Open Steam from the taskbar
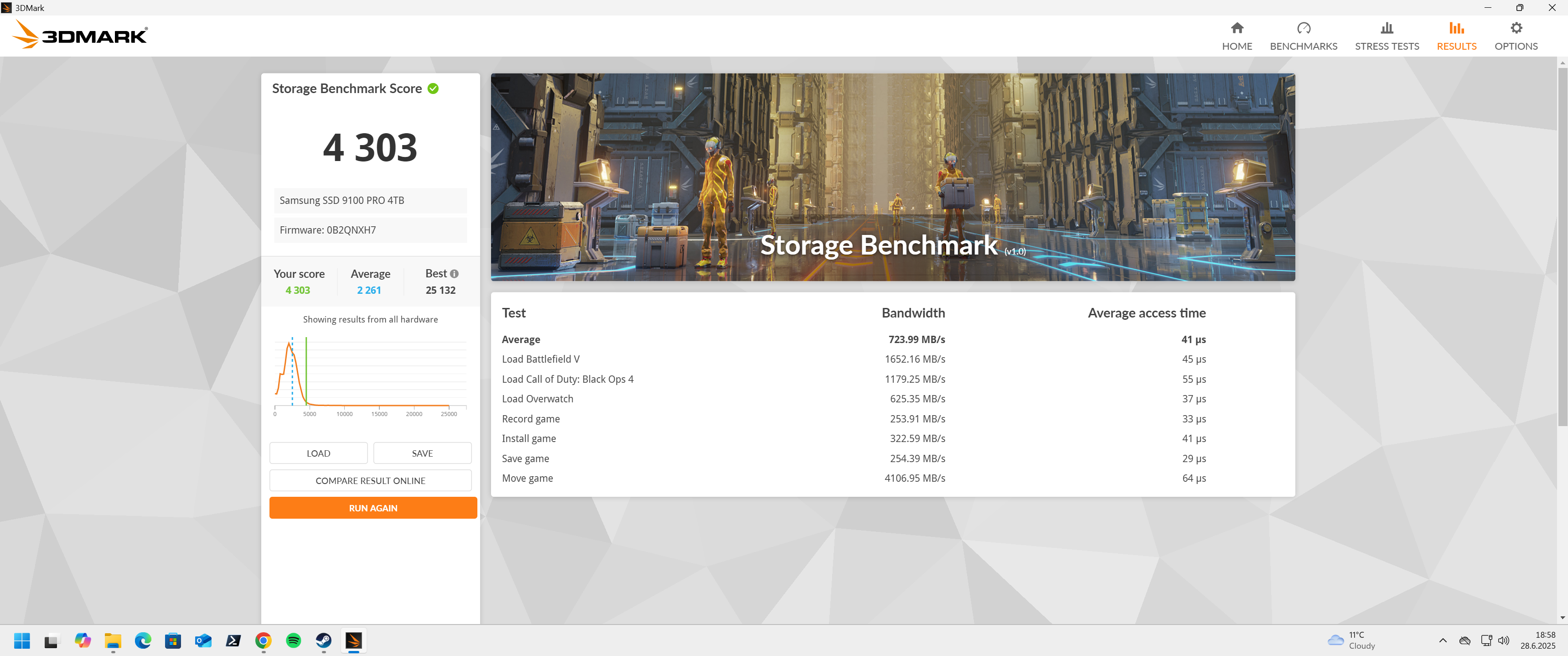Screen dimensions: 1568x656 click(x=323, y=640)
